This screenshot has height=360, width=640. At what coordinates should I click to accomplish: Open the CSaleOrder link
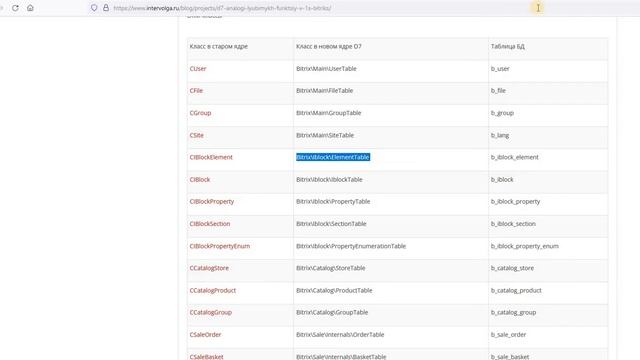coord(205,334)
